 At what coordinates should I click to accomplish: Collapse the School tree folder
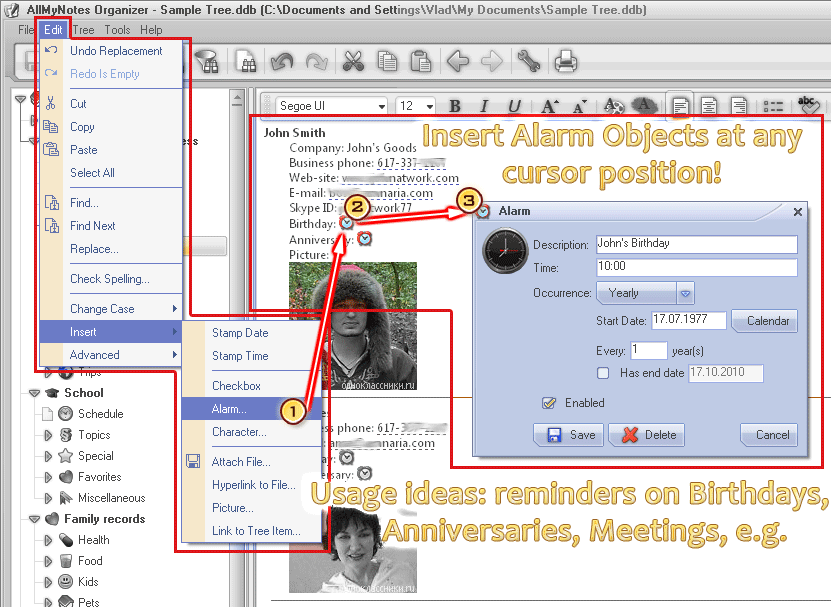pos(34,393)
